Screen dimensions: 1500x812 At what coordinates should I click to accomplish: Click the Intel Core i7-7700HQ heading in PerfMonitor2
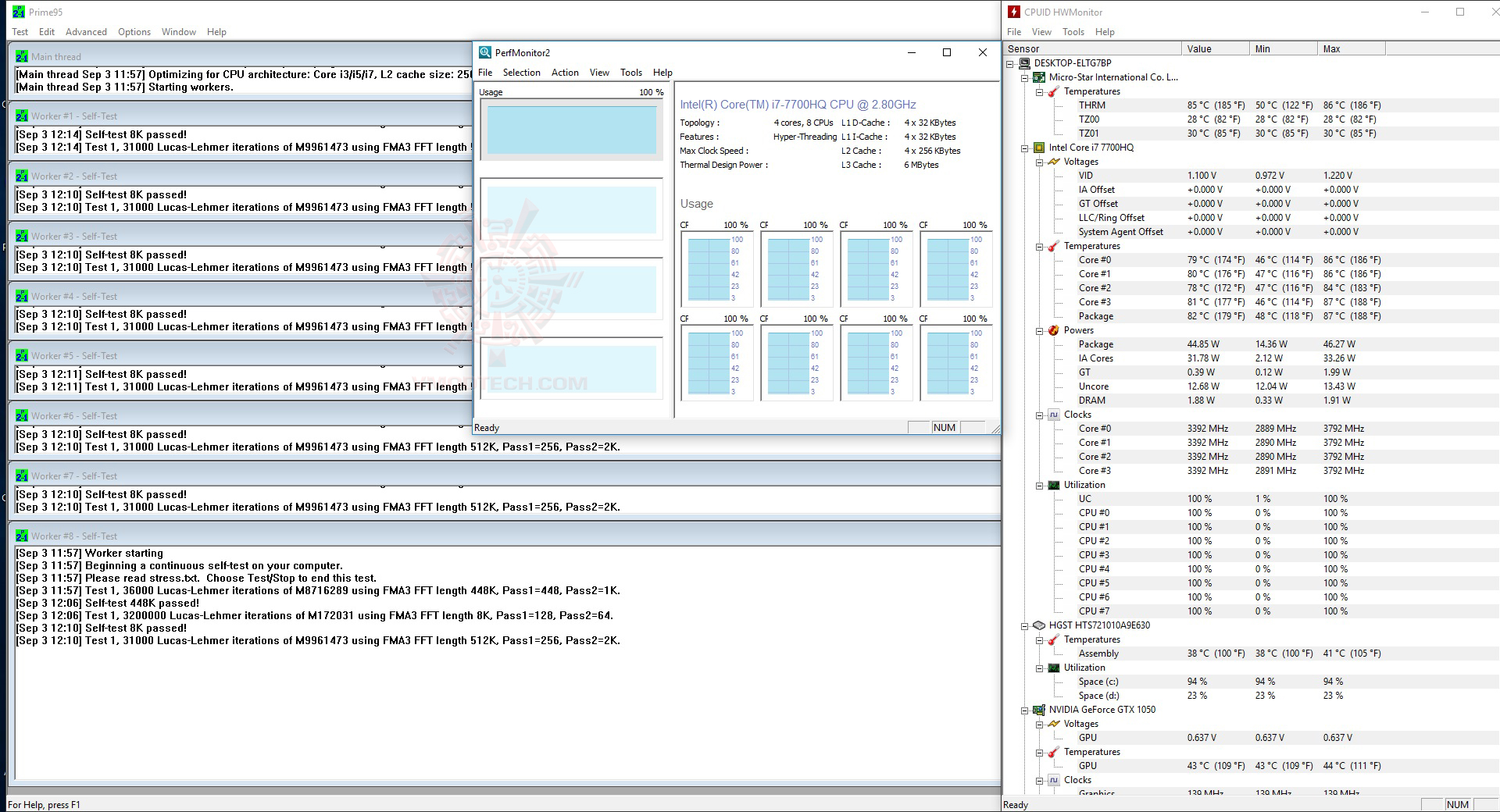point(798,105)
